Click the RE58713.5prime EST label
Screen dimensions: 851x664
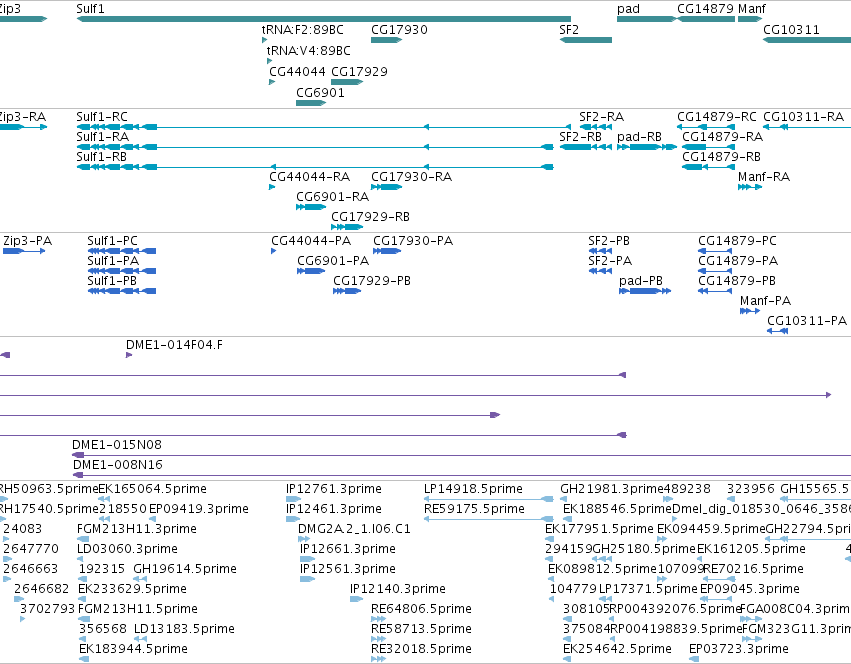coord(421,629)
